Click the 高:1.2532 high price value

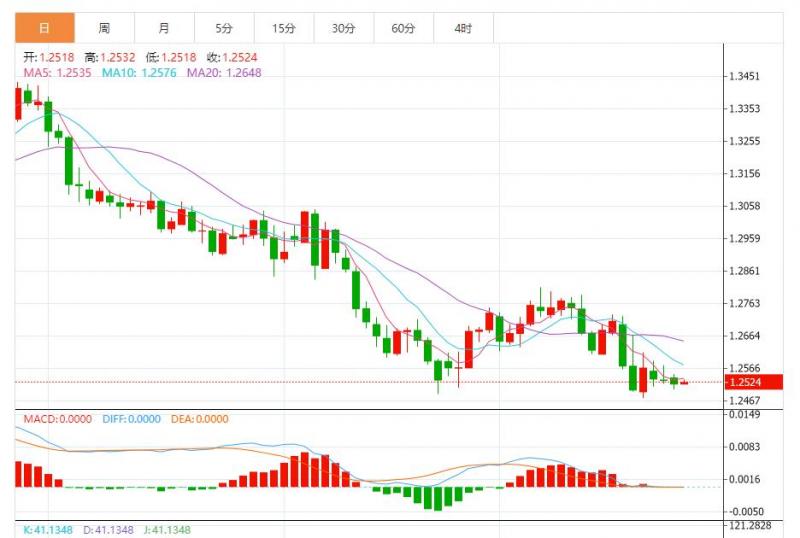pos(110,58)
